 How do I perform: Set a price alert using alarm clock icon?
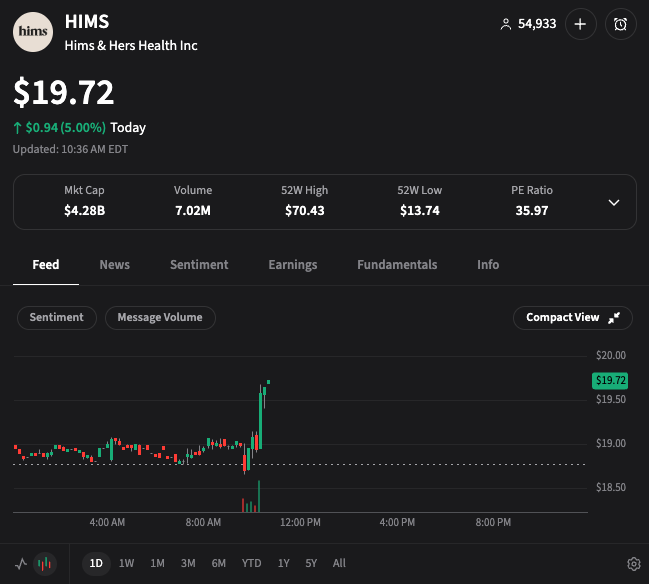point(620,24)
